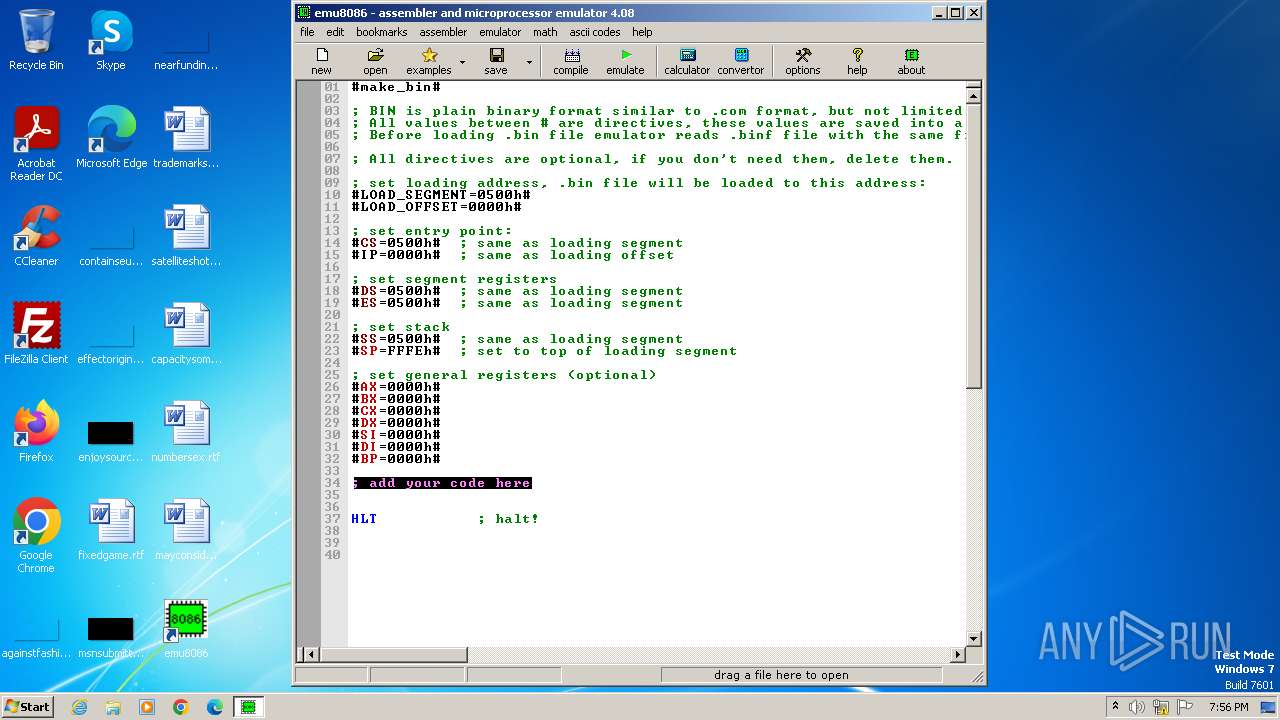
Task: Open the convertor tool icon
Action: (741, 61)
